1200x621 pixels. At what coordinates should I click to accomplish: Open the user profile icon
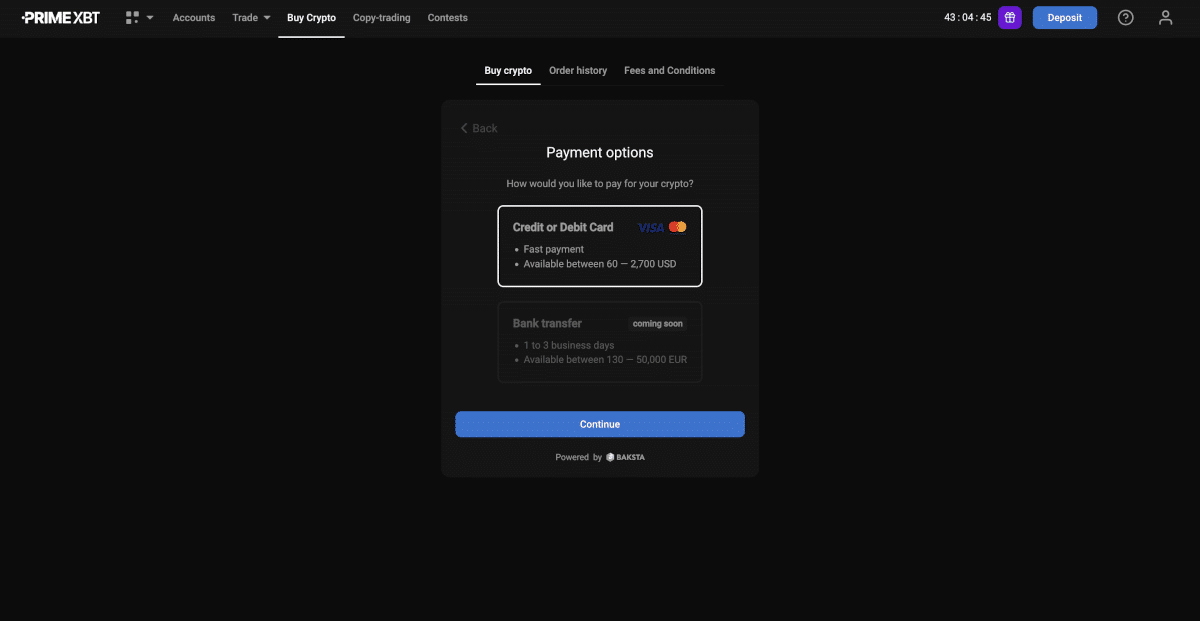click(1165, 17)
